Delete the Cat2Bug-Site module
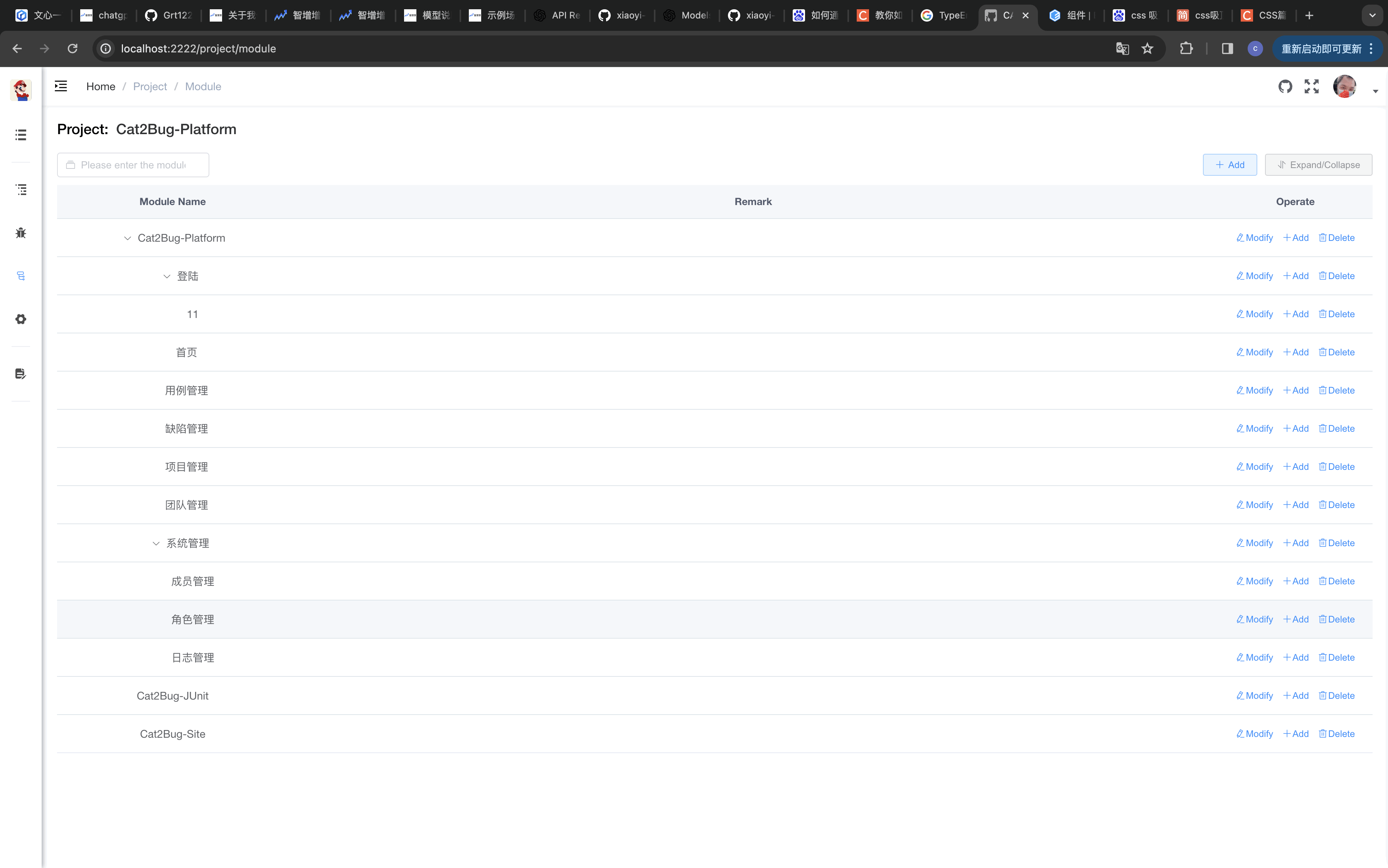Screen dimensions: 1388x868 (1336, 733)
